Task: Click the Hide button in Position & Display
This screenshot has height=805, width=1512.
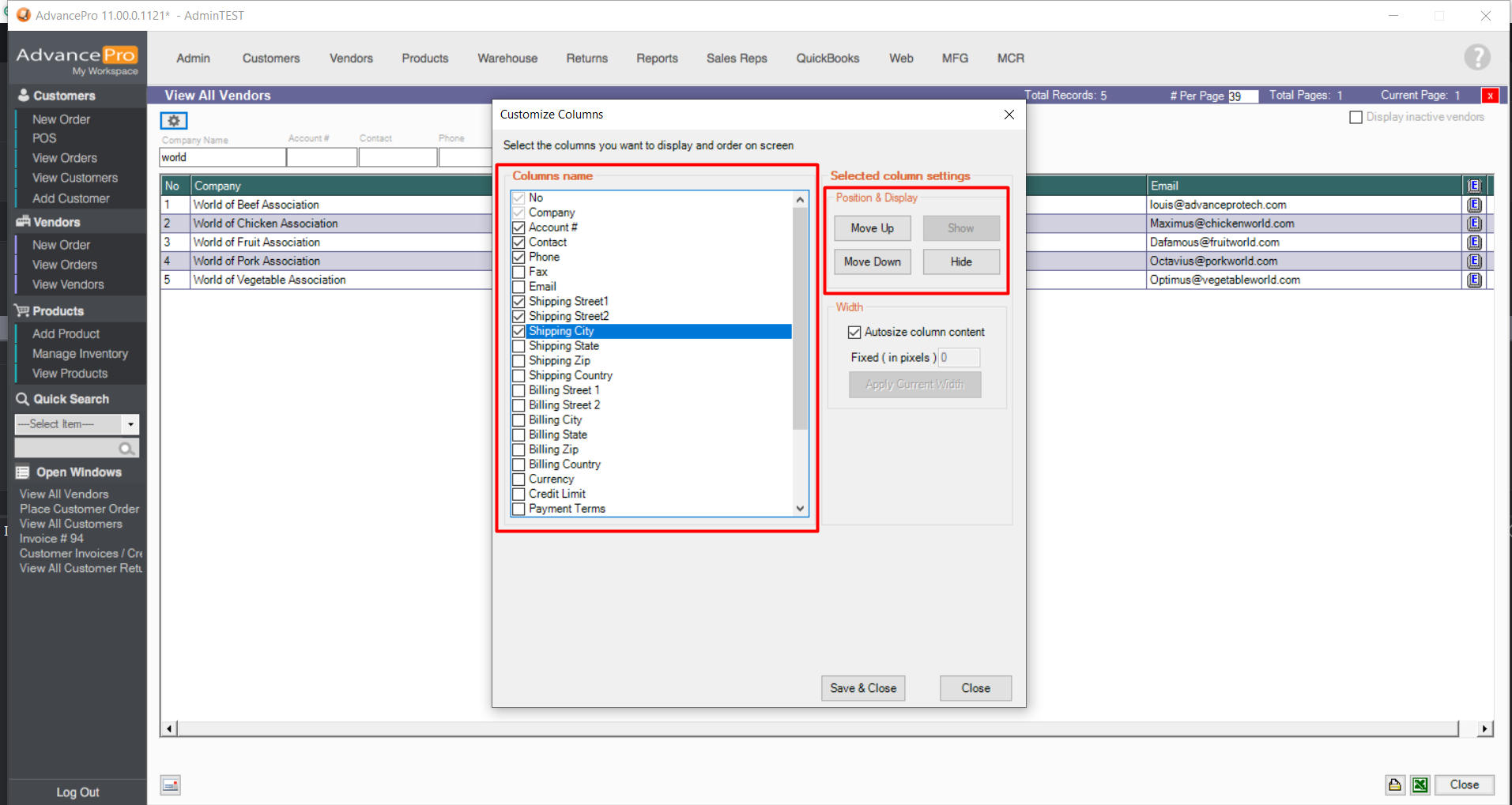Action: [961, 262]
